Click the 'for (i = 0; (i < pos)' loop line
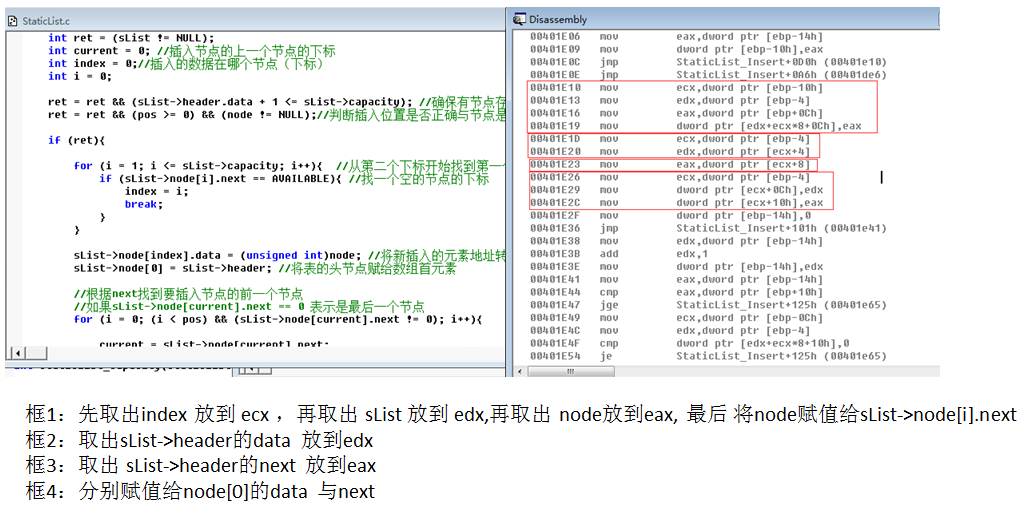 pyautogui.click(x=278, y=319)
